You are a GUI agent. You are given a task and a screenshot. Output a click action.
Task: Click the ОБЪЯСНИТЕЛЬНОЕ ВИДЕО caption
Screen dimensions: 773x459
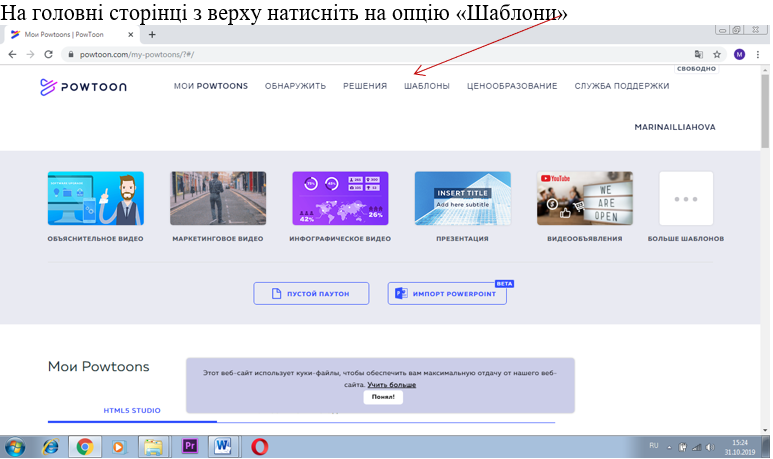click(x=96, y=239)
